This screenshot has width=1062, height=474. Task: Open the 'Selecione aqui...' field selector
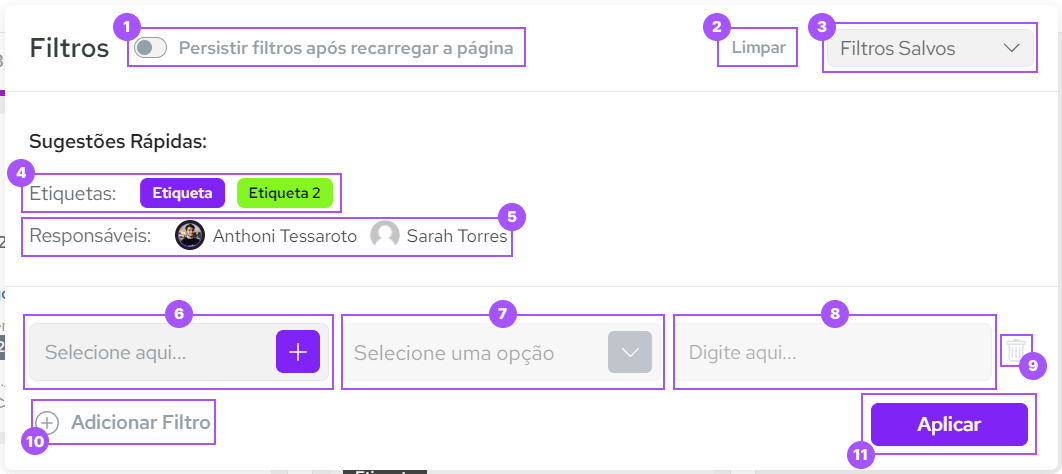179,352
